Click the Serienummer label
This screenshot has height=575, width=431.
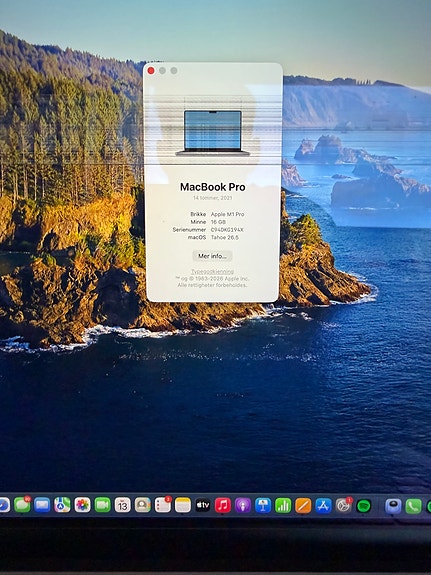(189, 230)
